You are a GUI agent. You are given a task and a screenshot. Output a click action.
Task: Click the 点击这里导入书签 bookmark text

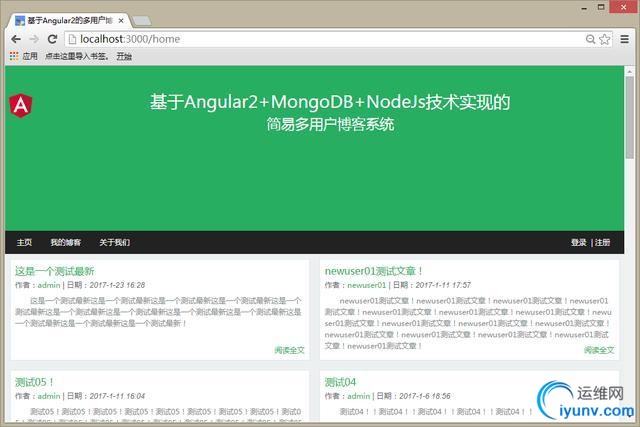pyautogui.click(x=76, y=56)
